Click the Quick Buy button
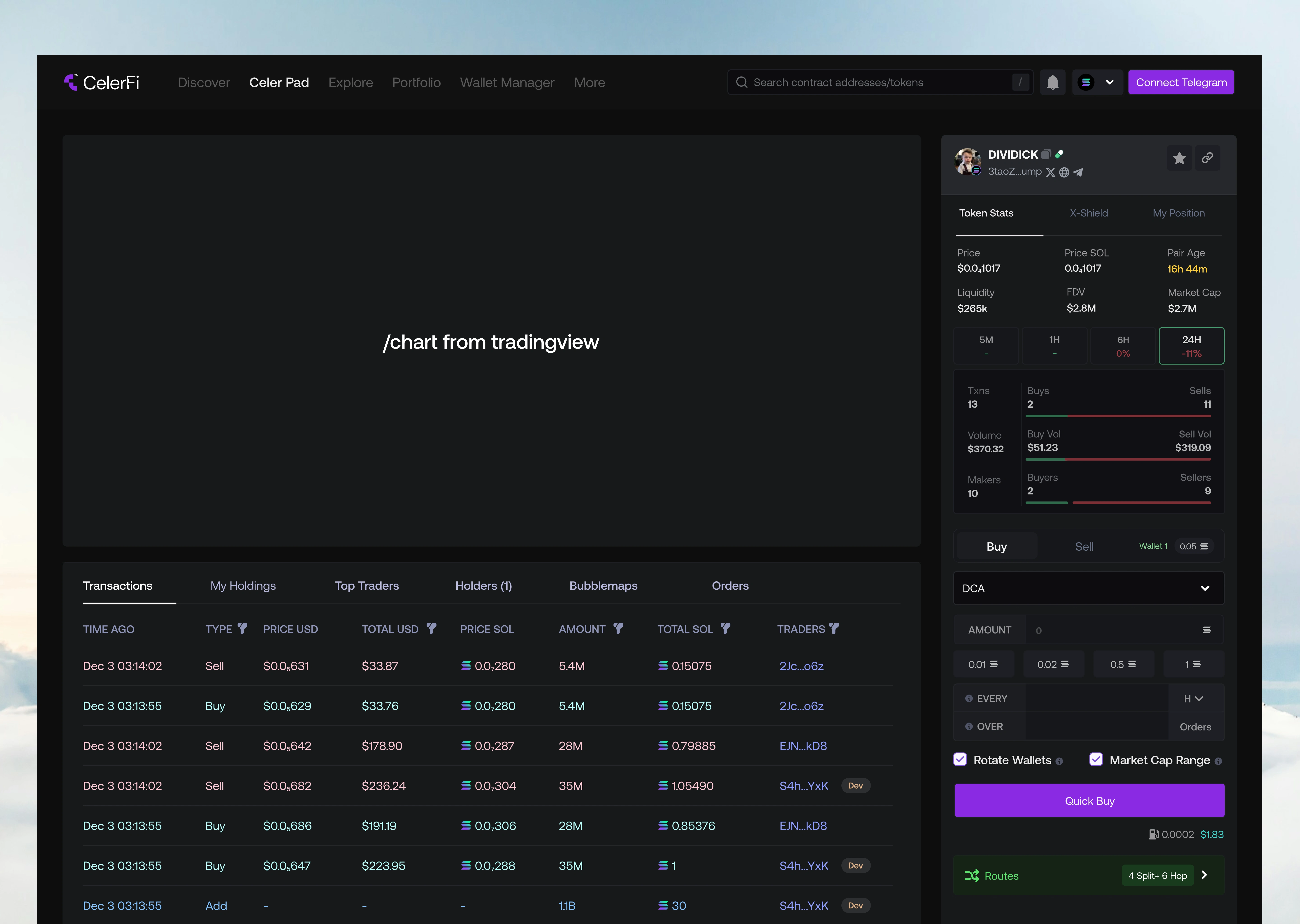 1089,801
